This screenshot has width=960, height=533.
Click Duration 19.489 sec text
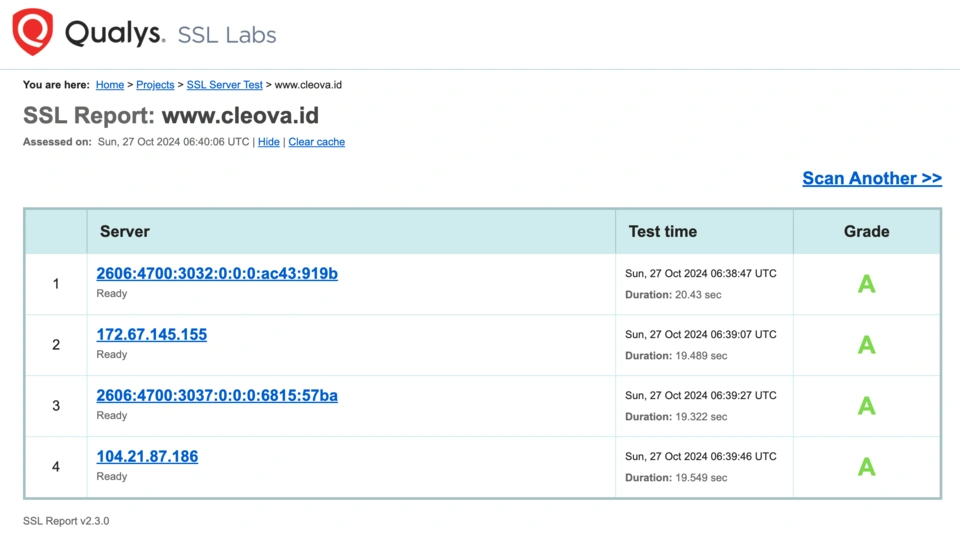[x=676, y=356]
